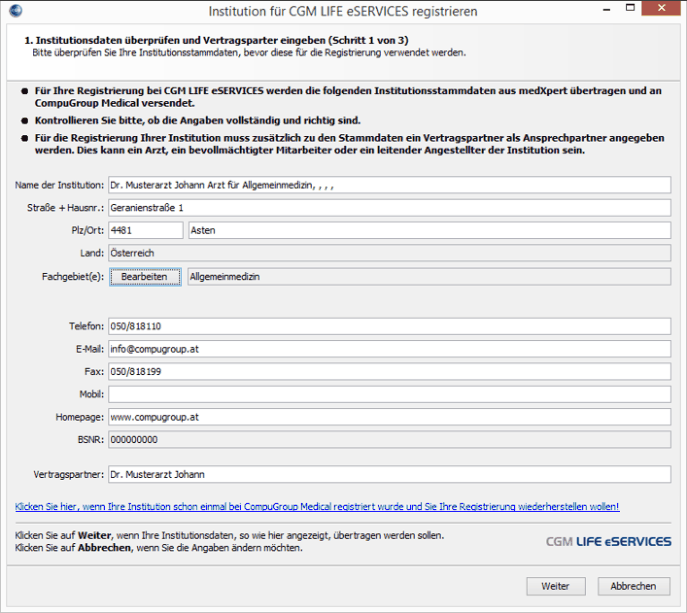Click the 'Klicken Sie auf Weiter' instruction text
This screenshot has width=687, height=613.
click(230, 535)
